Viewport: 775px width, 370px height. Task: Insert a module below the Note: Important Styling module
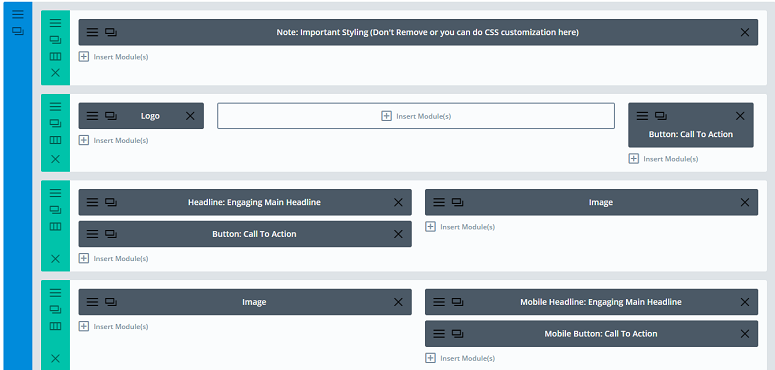(x=114, y=57)
